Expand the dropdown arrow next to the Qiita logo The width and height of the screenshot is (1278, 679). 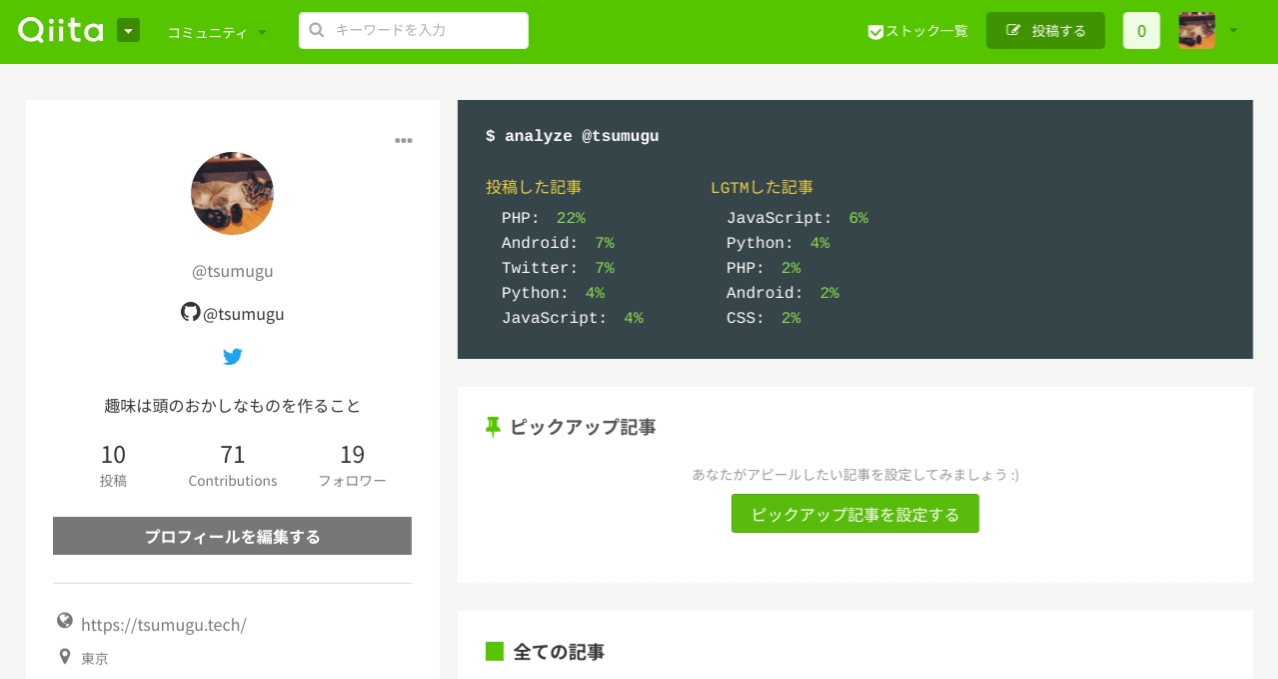(128, 30)
